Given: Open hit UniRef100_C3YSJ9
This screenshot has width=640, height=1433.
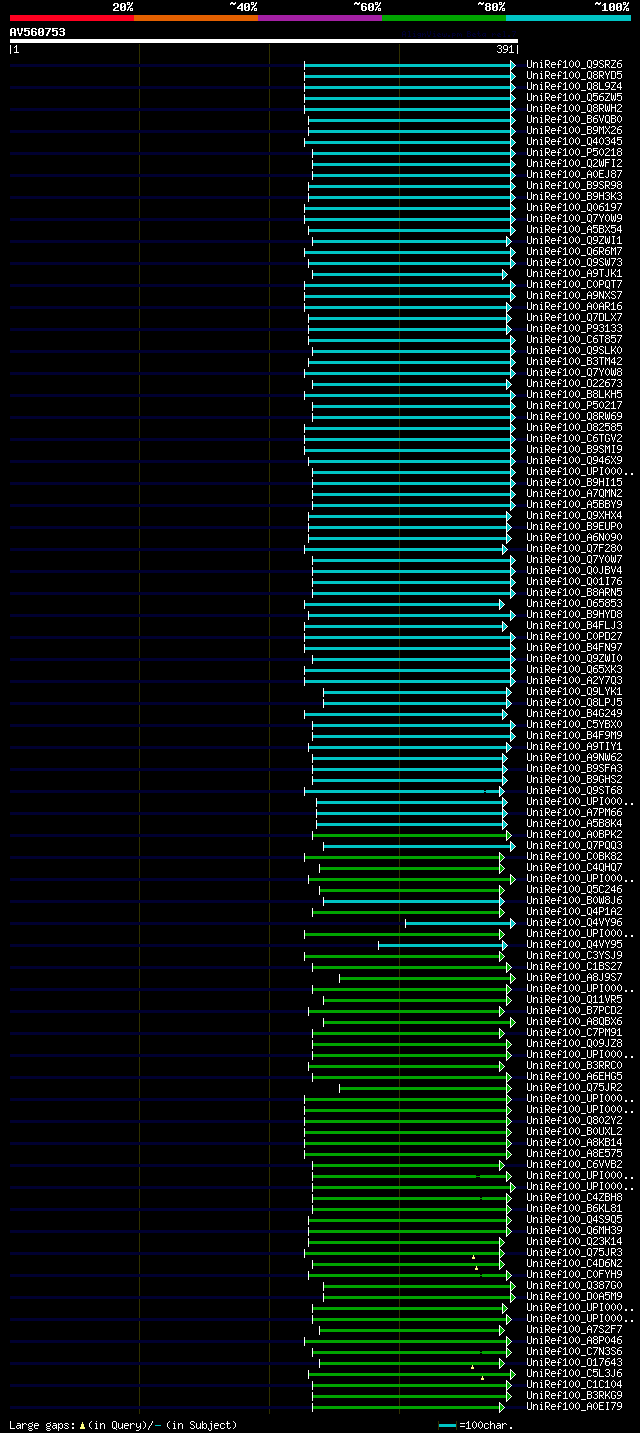Looking at the screenshot, I should [x=575, y=955].
